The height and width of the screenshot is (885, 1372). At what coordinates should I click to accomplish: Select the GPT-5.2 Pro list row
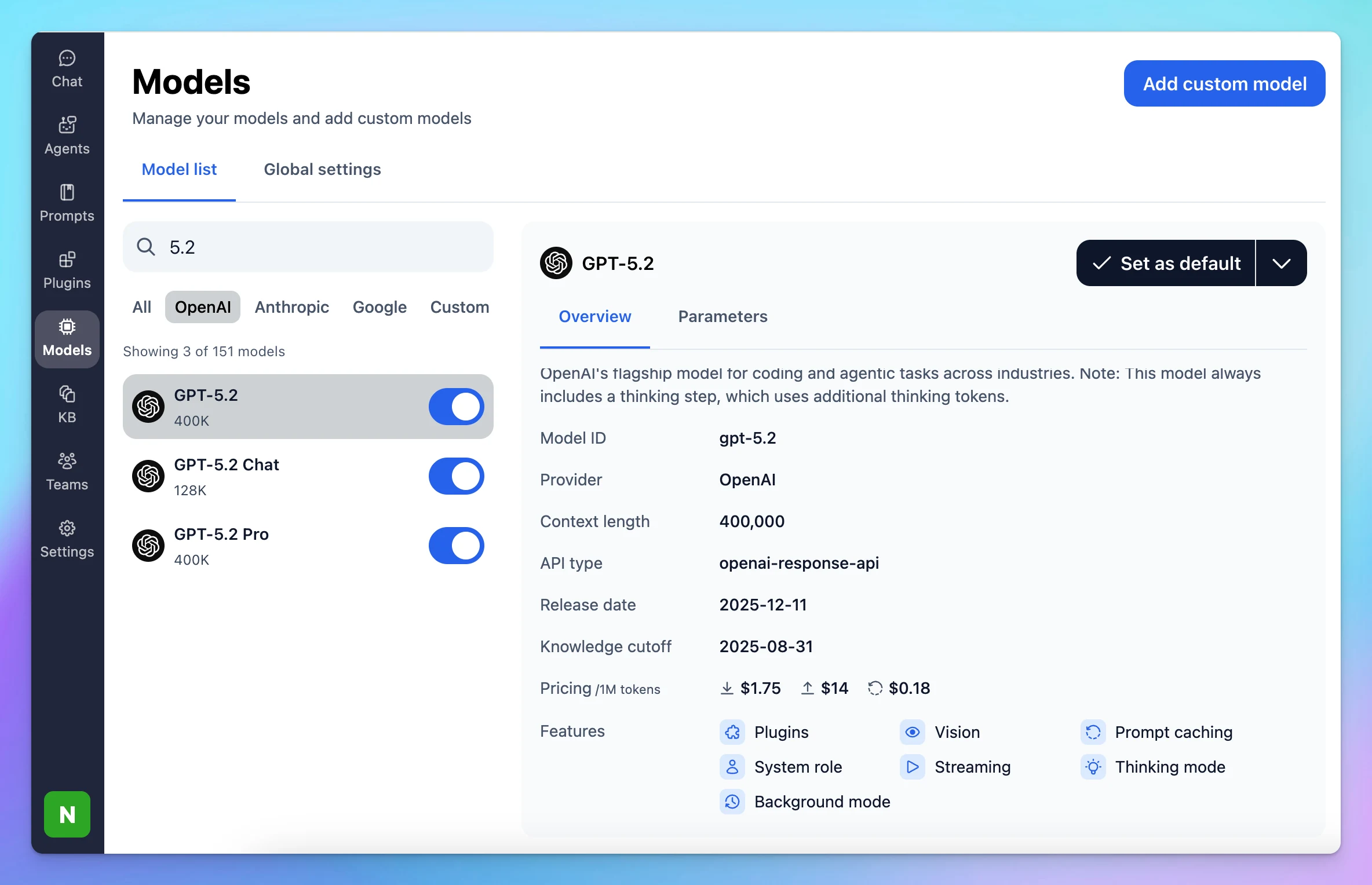(x=308, y=546)
